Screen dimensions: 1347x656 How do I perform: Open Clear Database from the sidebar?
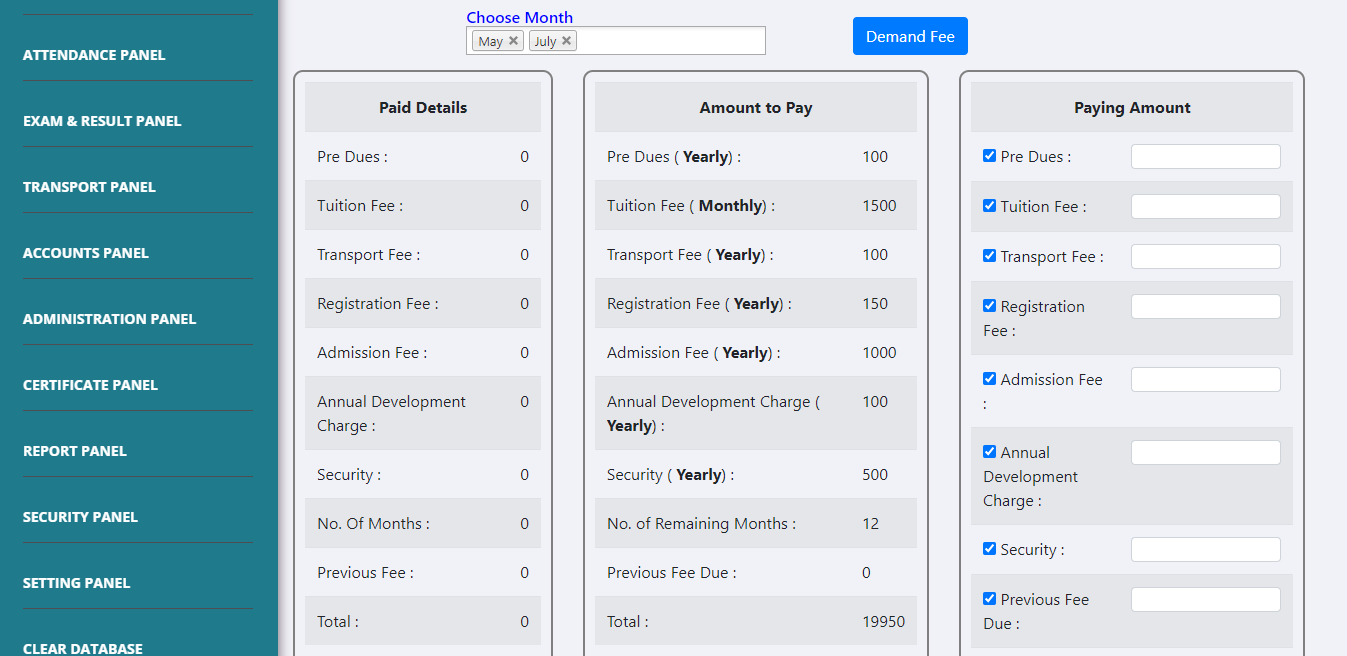coord(82,648)
